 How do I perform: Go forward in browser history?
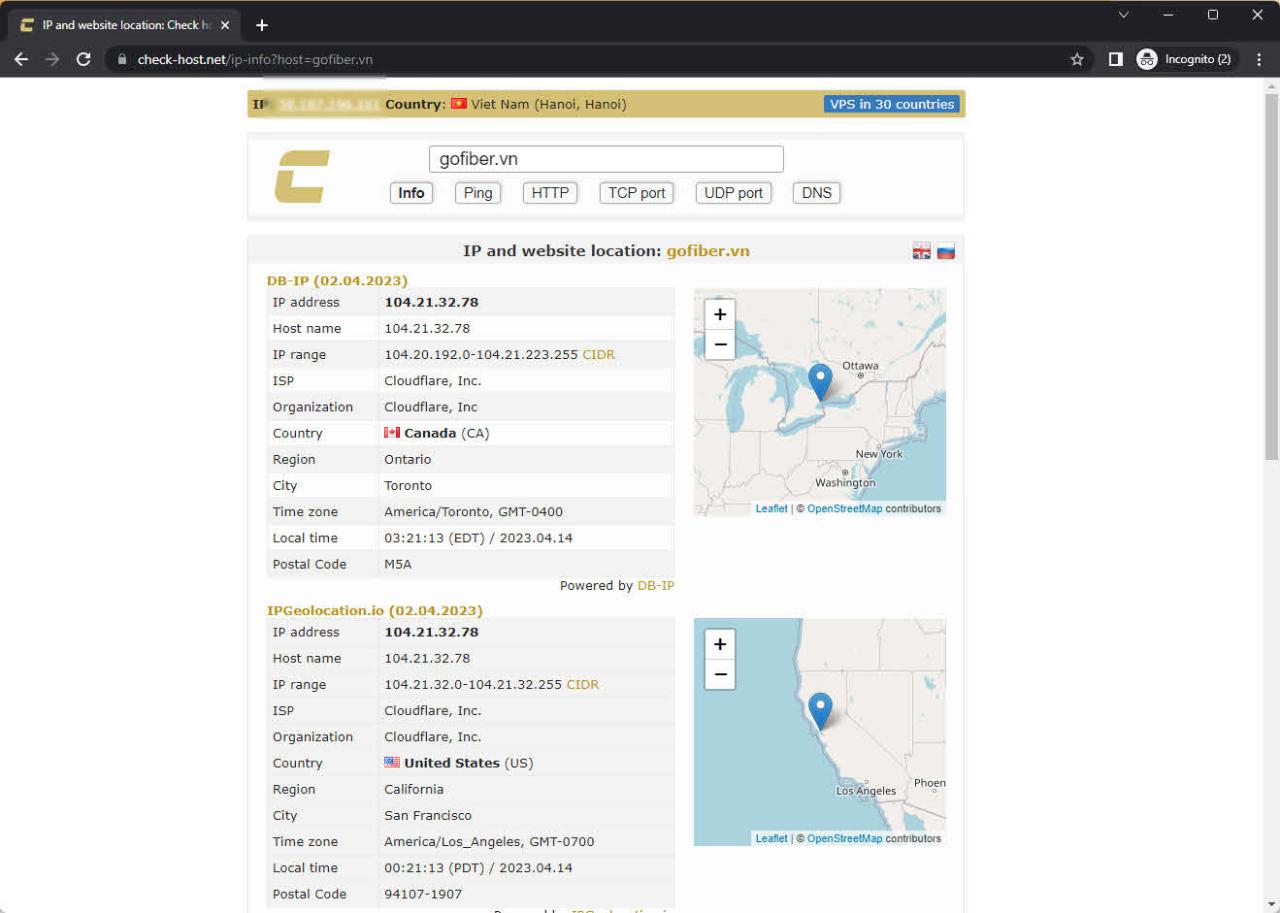coord(52,59)
